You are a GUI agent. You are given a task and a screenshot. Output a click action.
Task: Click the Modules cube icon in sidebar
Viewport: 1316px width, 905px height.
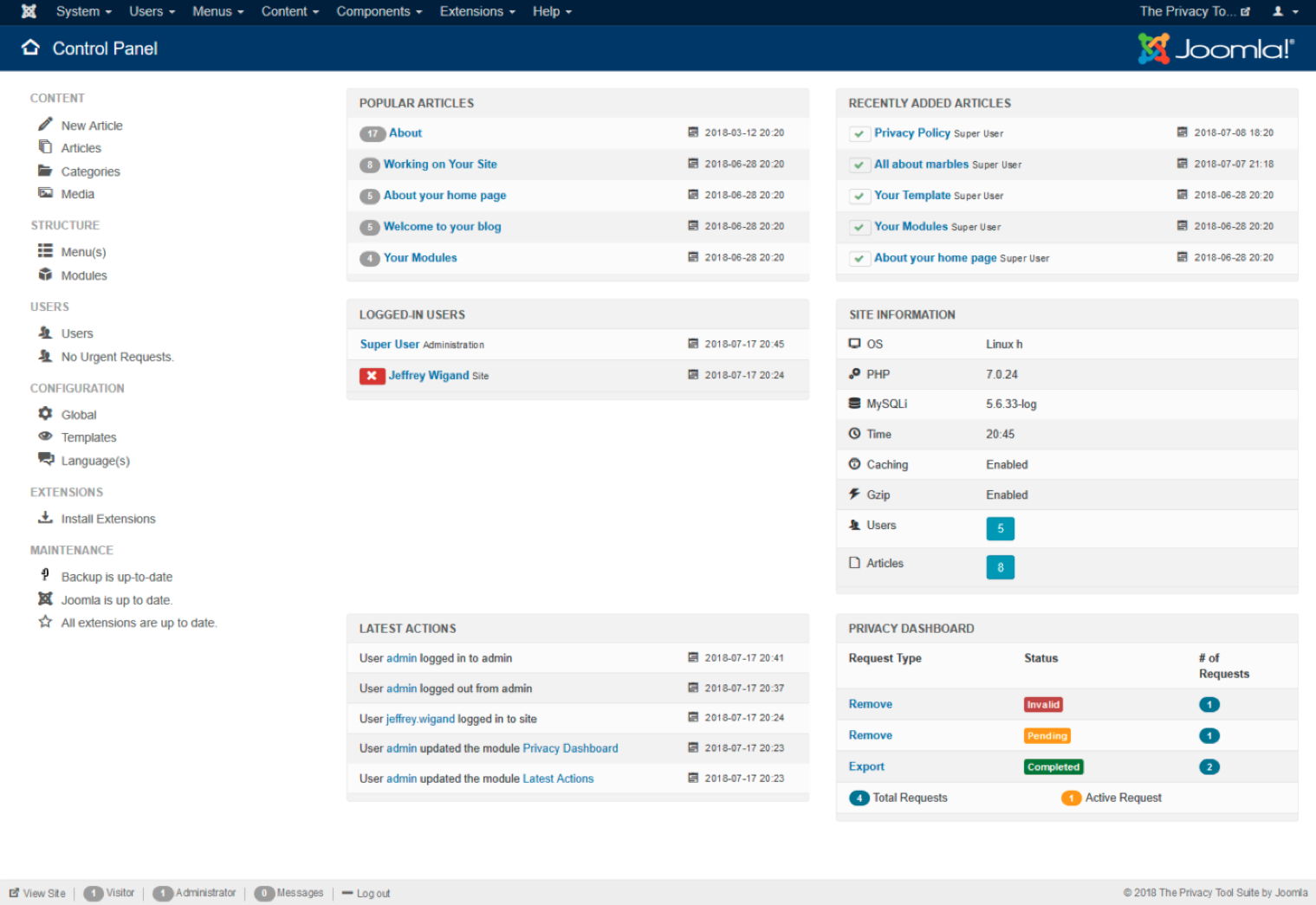coord(45,275)
